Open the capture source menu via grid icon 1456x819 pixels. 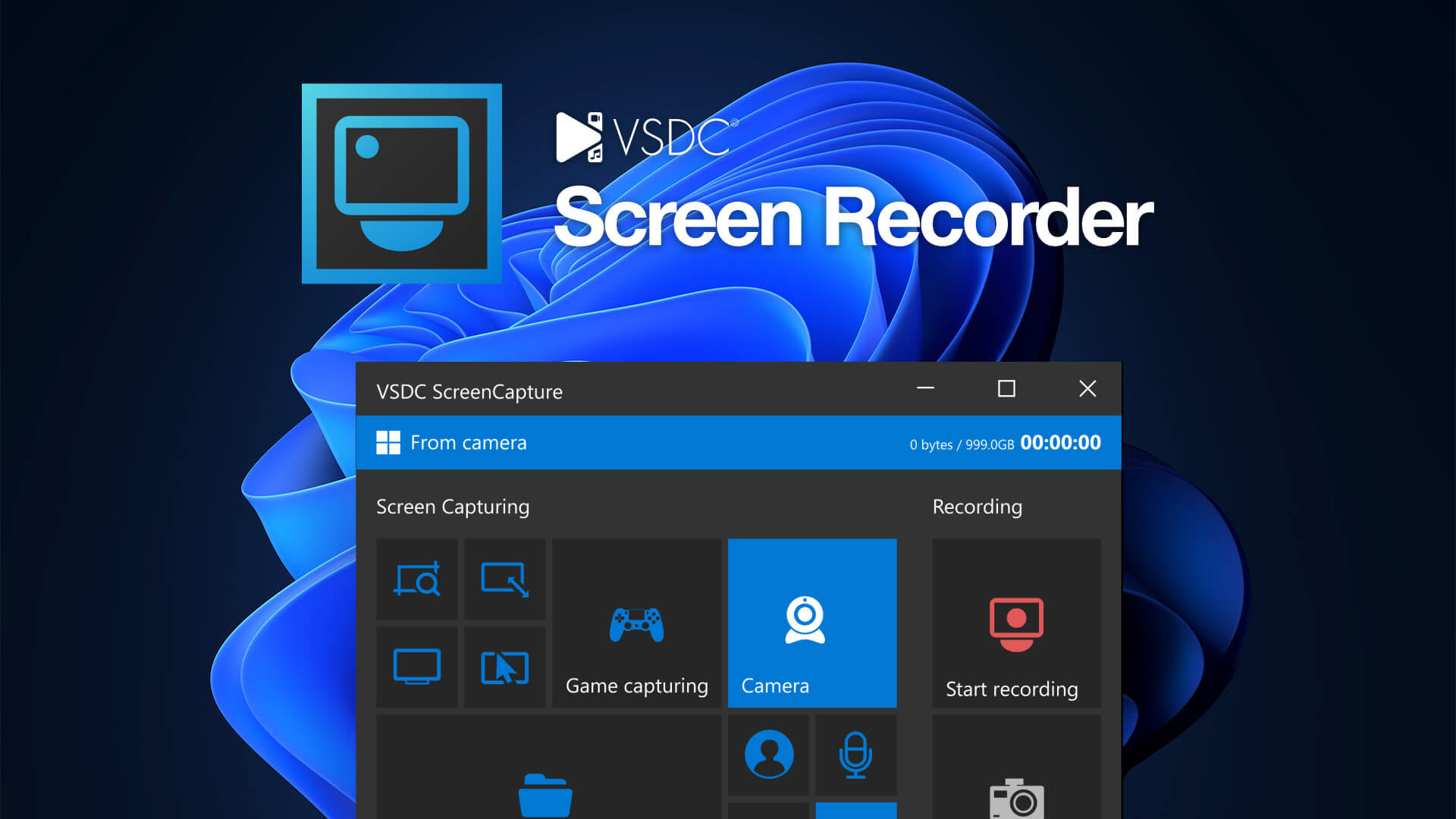tap(388, 442)
